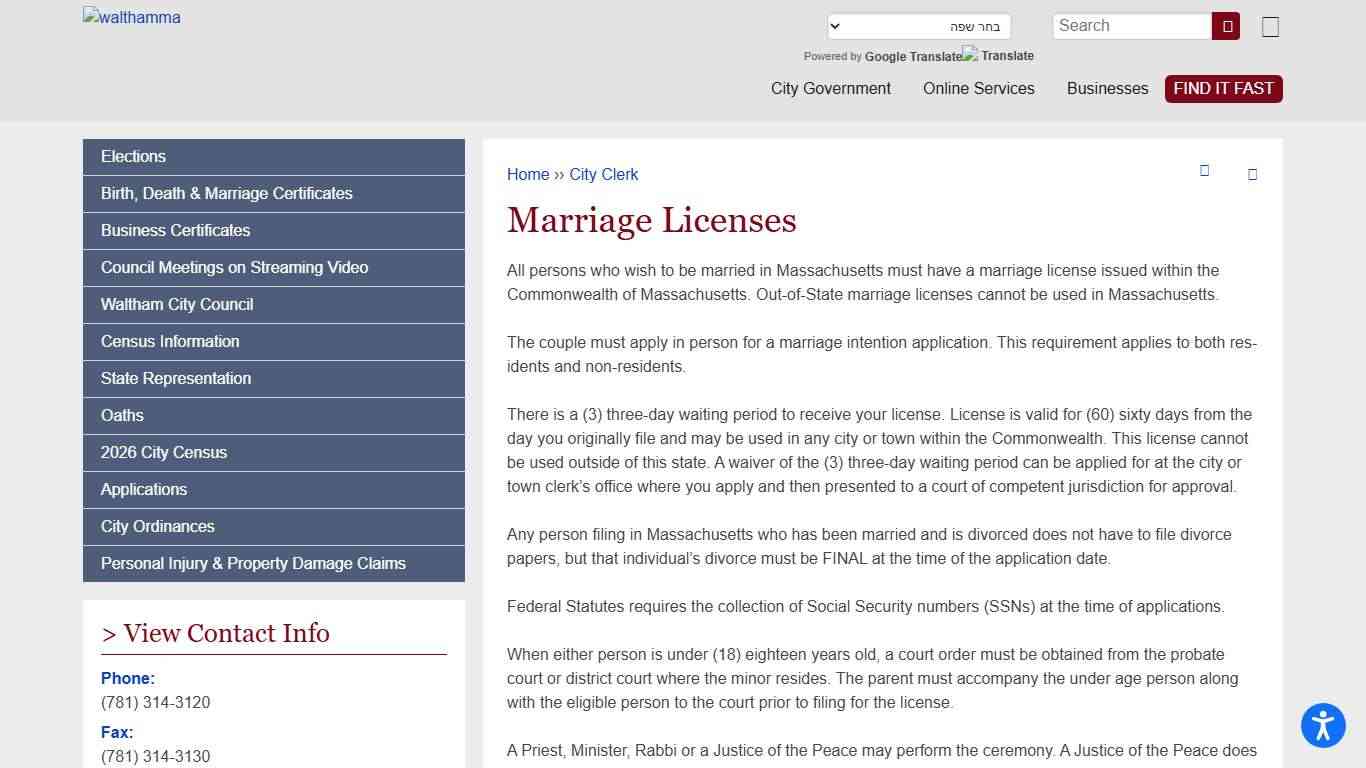
Task: Open the language selection dropdown
Action: tap(918, 25)
